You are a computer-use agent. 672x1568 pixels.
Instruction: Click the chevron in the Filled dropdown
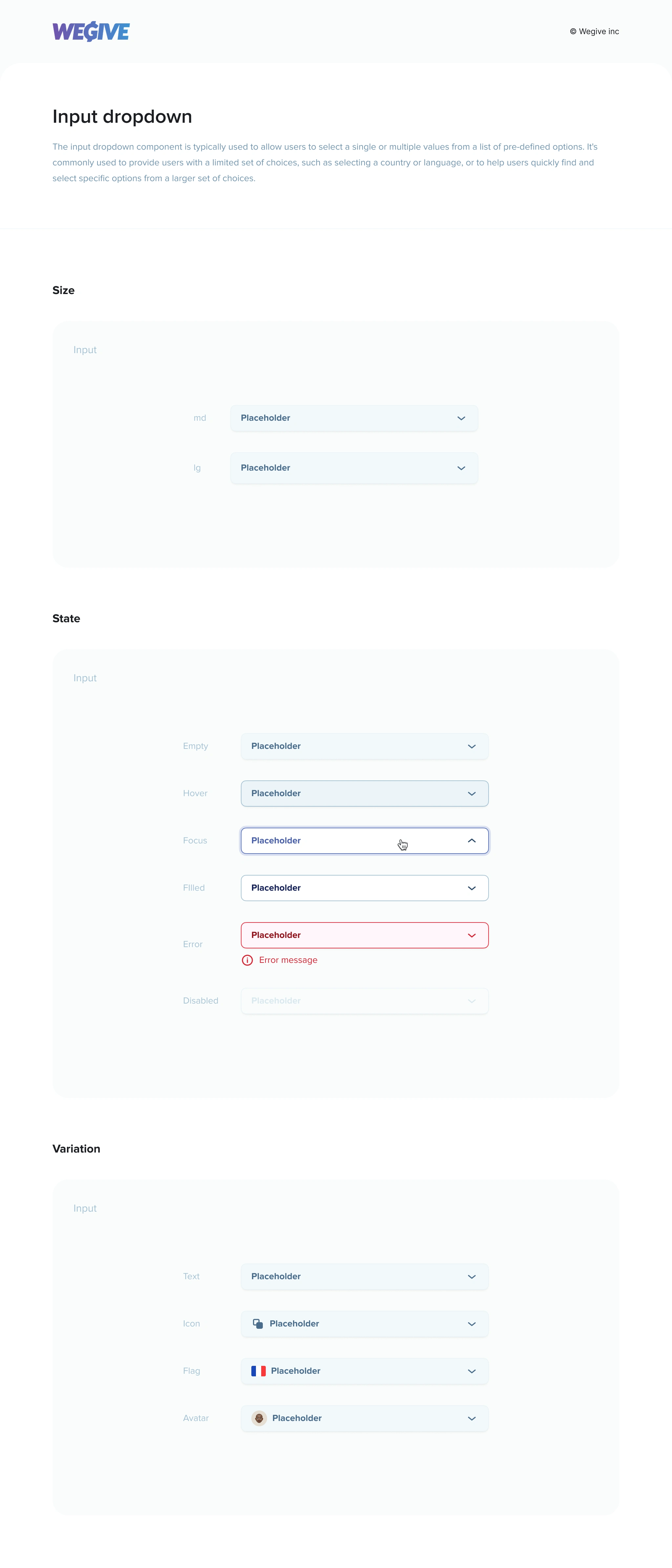(x=471, y=888)
